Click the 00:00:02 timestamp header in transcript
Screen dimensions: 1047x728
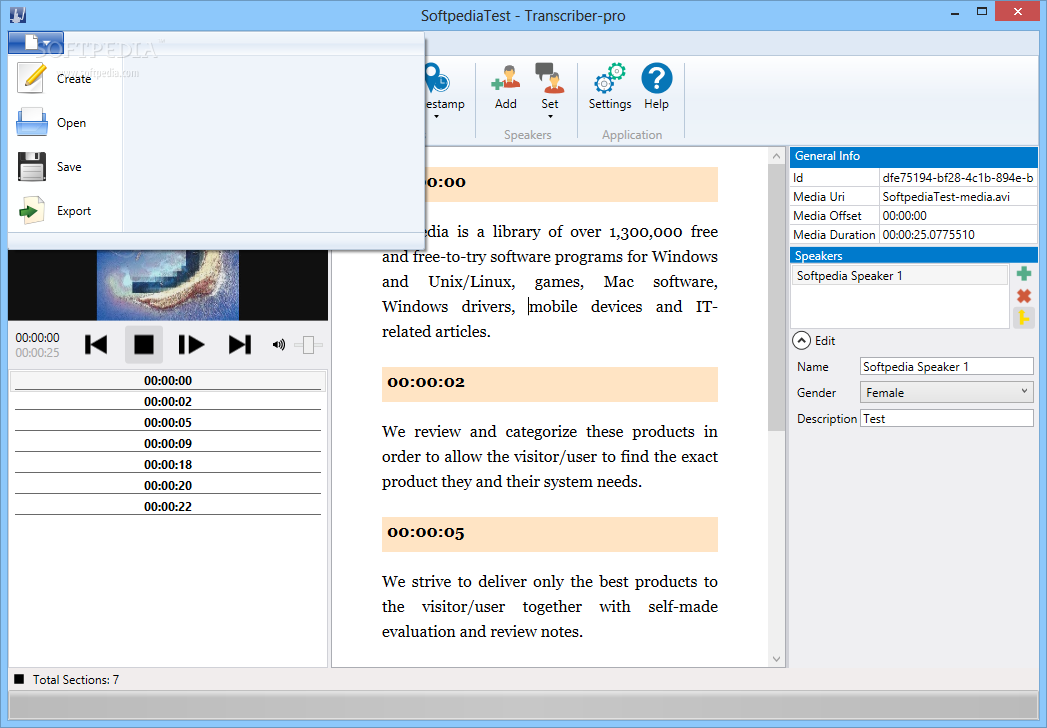pyautogui.click(x=550, y=384)
